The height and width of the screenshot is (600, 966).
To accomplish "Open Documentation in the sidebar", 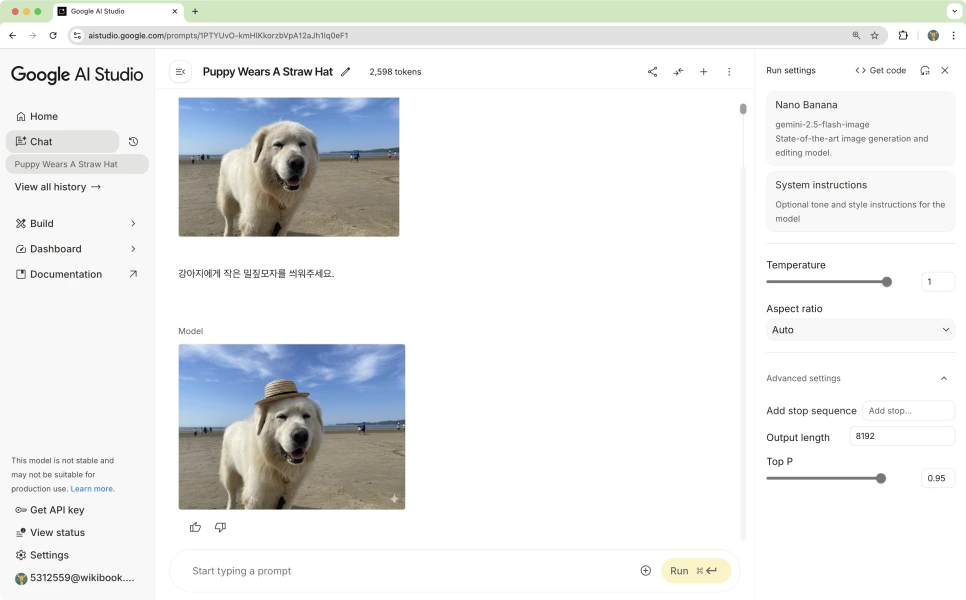I will [x=76, y=274].
